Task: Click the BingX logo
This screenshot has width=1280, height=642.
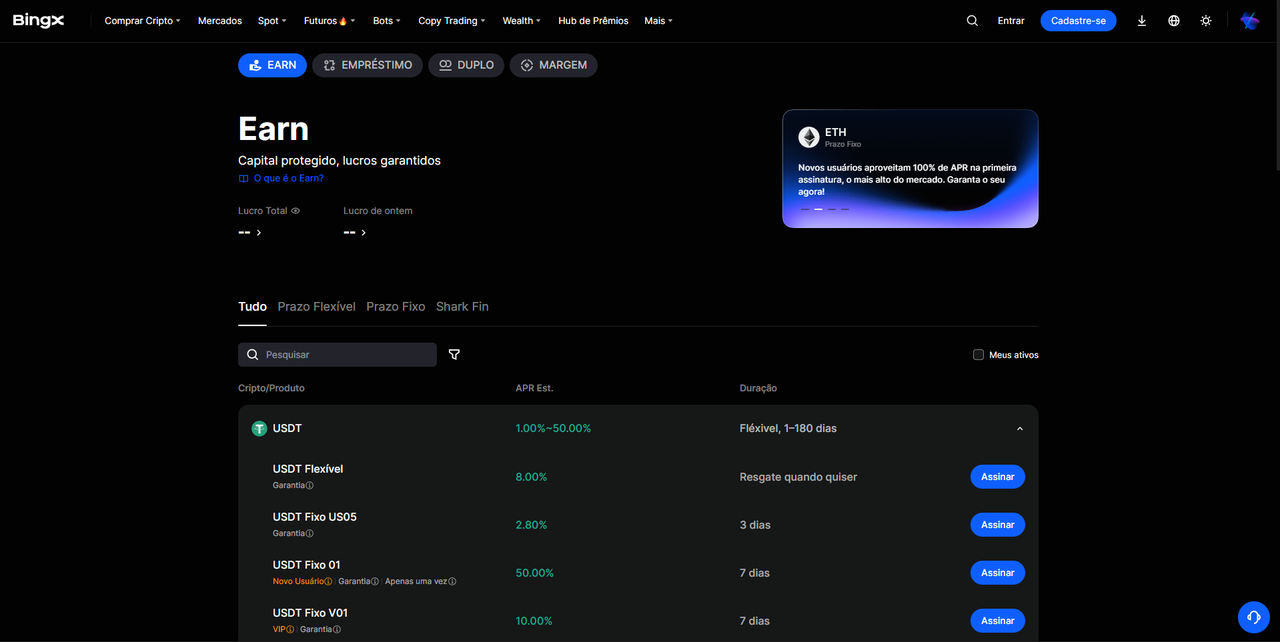Action: coord(38,20)
